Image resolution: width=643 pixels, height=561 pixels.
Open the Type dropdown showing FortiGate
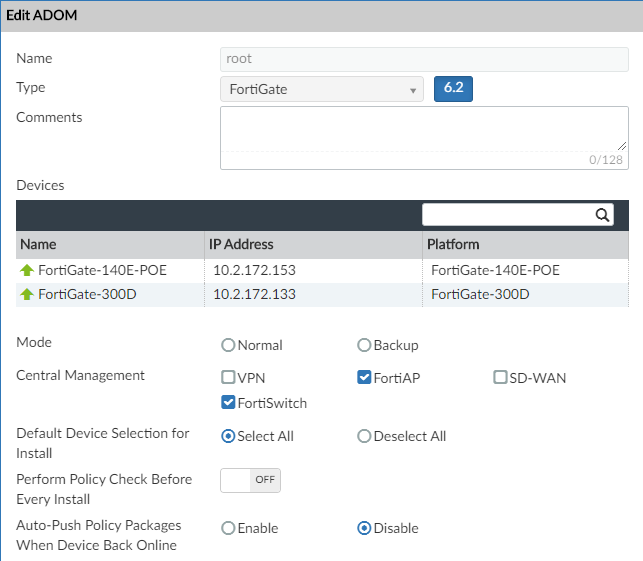pyautogui.click(x=321, y=90)
